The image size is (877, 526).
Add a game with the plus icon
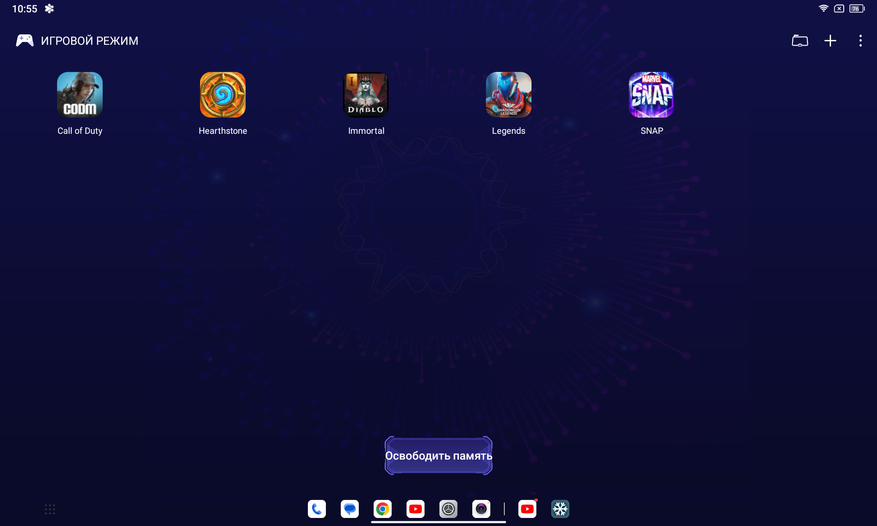(831, 41)
